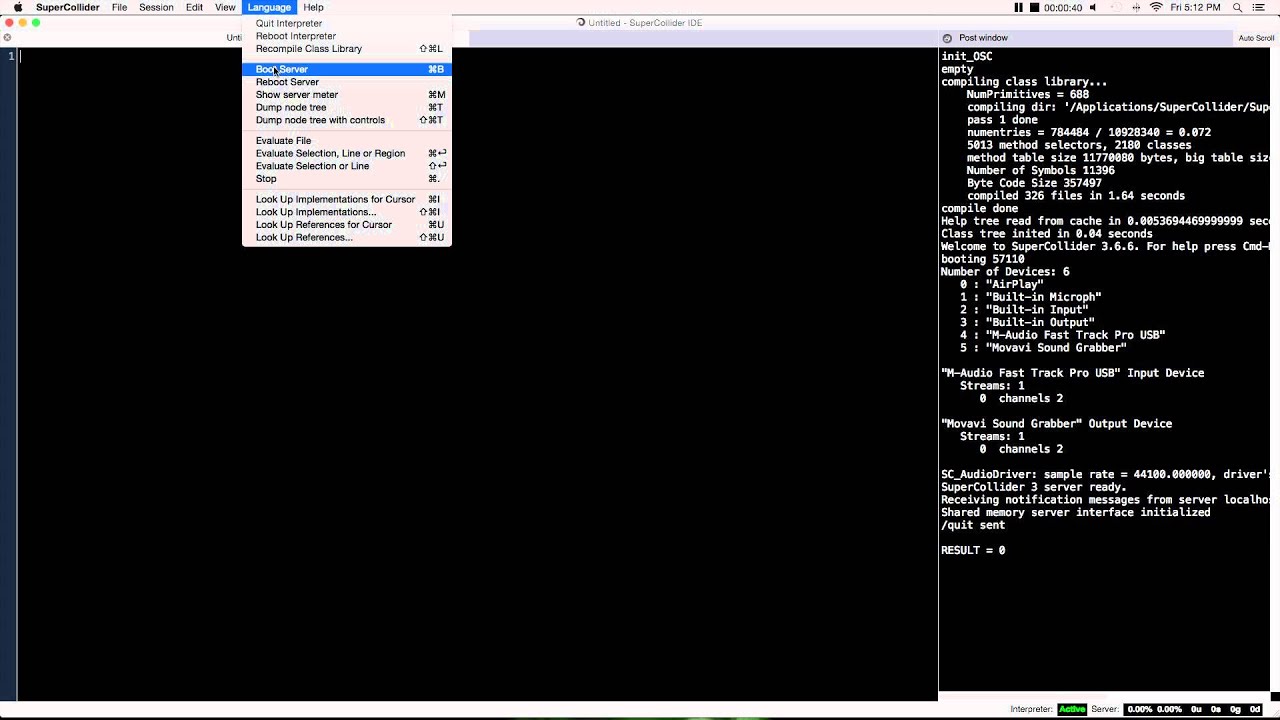
Task: Click the "/quit sent" post line
Action: pos(973,525)
